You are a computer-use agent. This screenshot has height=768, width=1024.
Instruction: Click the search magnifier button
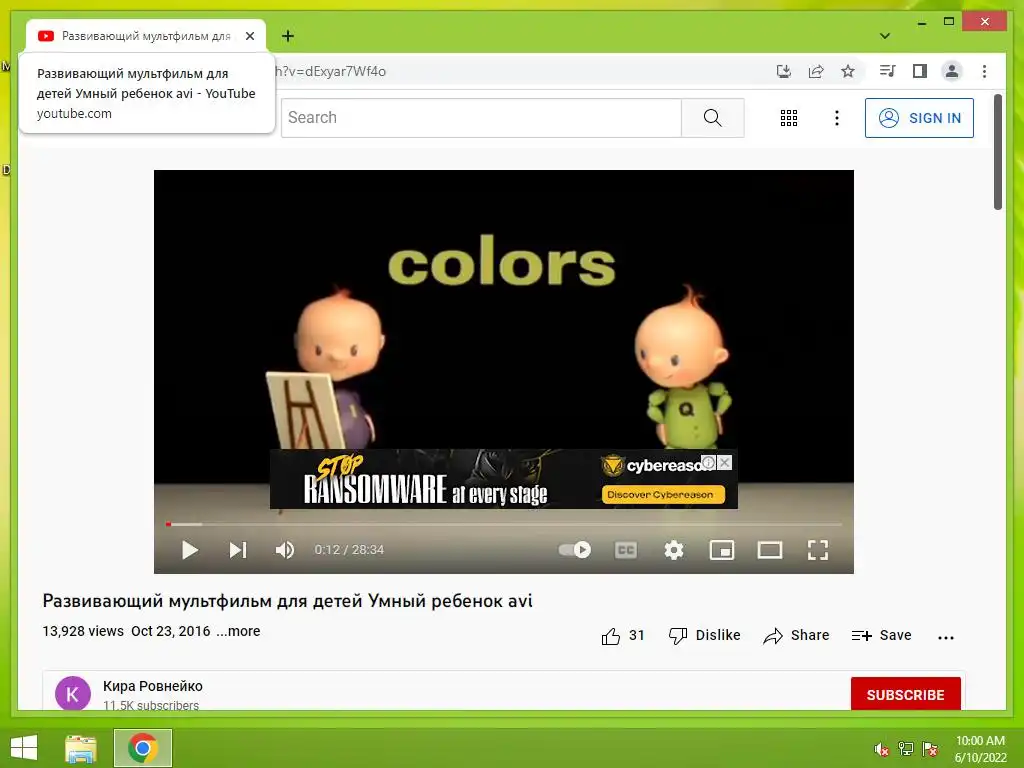tap(712, 118)
